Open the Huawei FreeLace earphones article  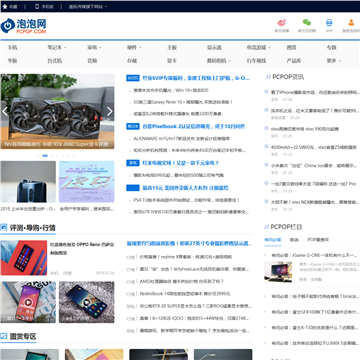[194, 269]
